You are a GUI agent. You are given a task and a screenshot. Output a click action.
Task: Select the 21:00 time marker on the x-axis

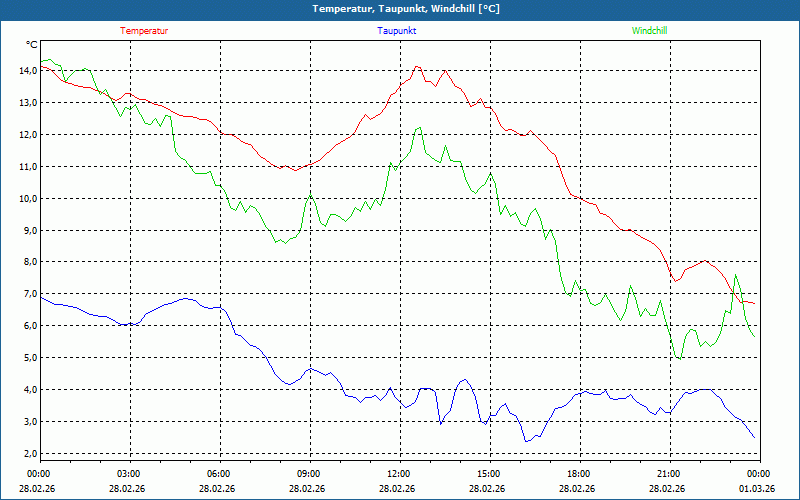(668, 473)
